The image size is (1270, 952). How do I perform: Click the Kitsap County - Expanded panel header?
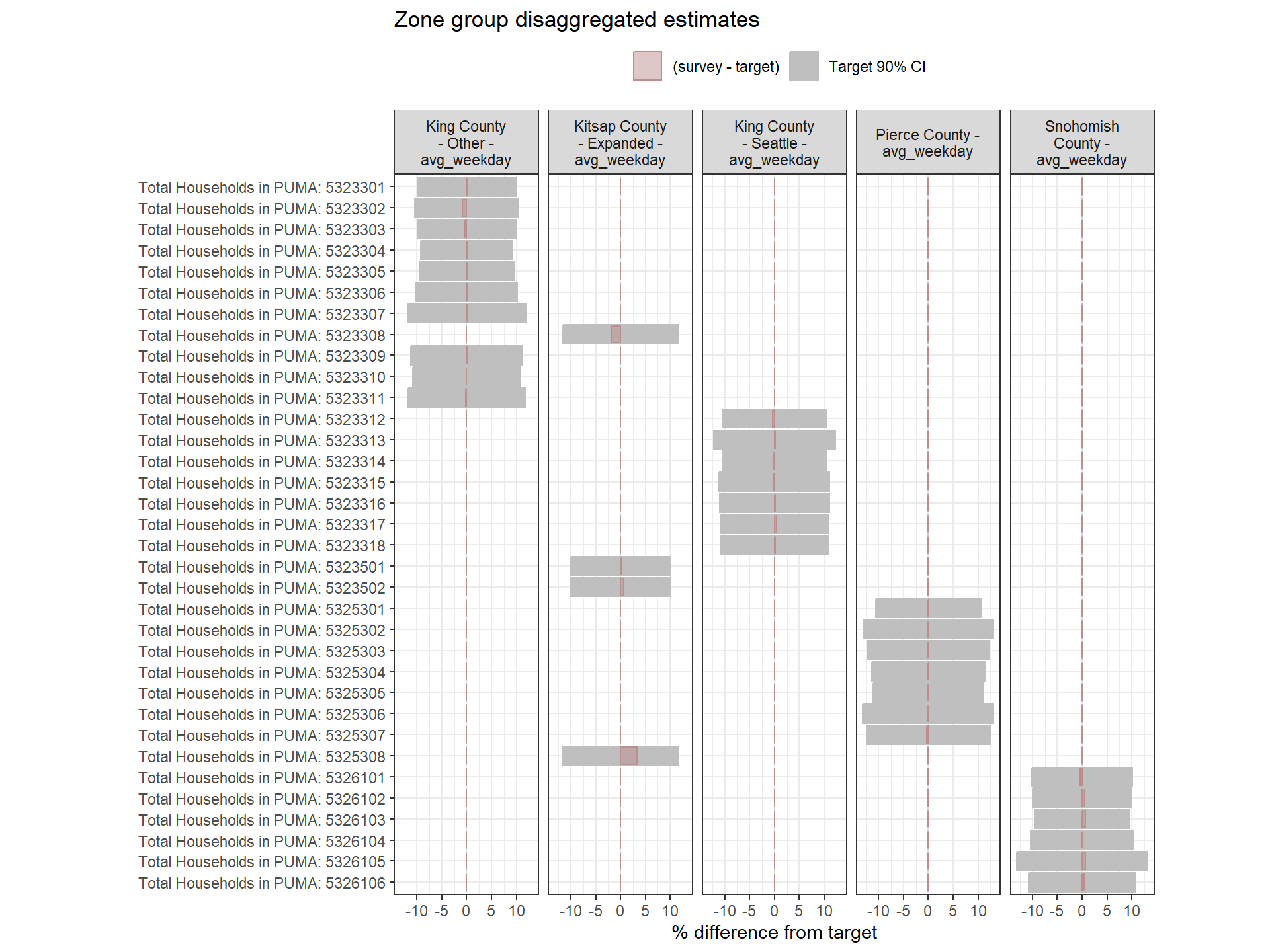point(620,143)
